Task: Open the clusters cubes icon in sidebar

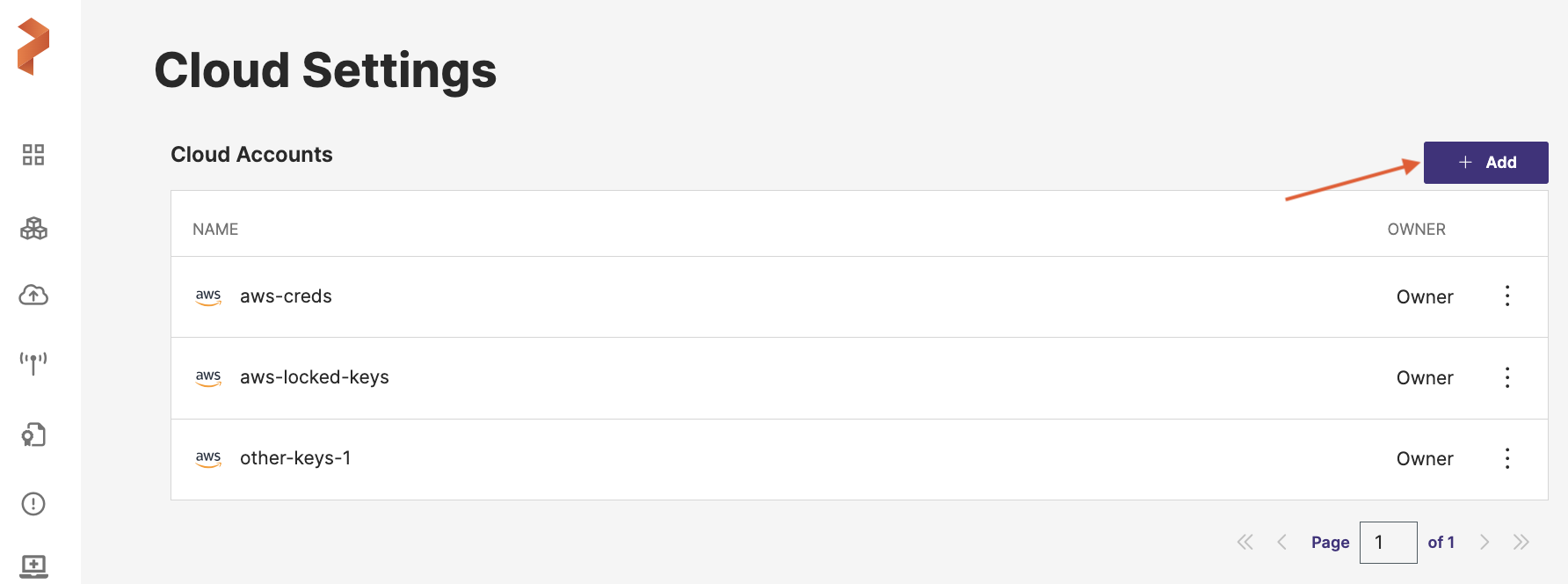Action: (x=33, y=229)
